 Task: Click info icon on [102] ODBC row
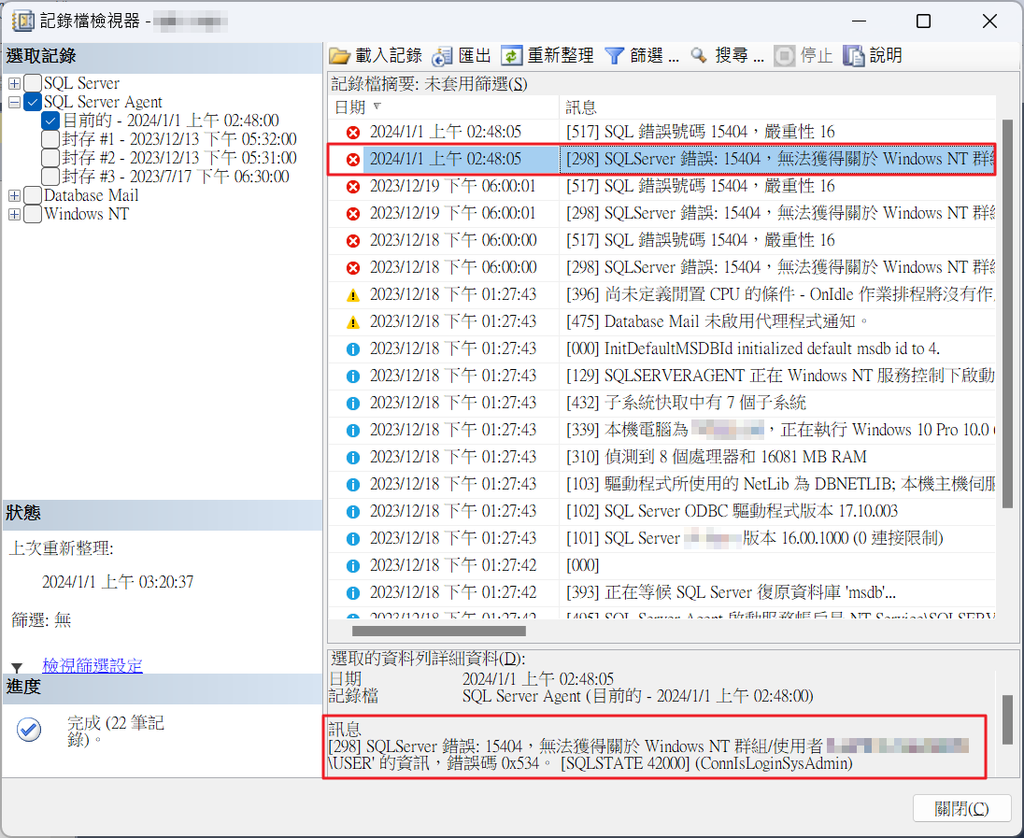point(353,512)
